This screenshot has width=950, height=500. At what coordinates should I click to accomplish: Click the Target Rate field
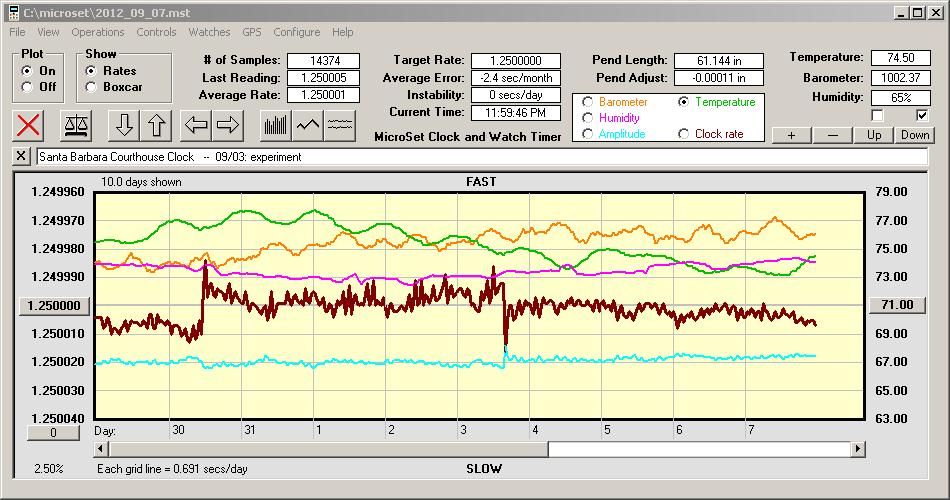coord(516,61)
